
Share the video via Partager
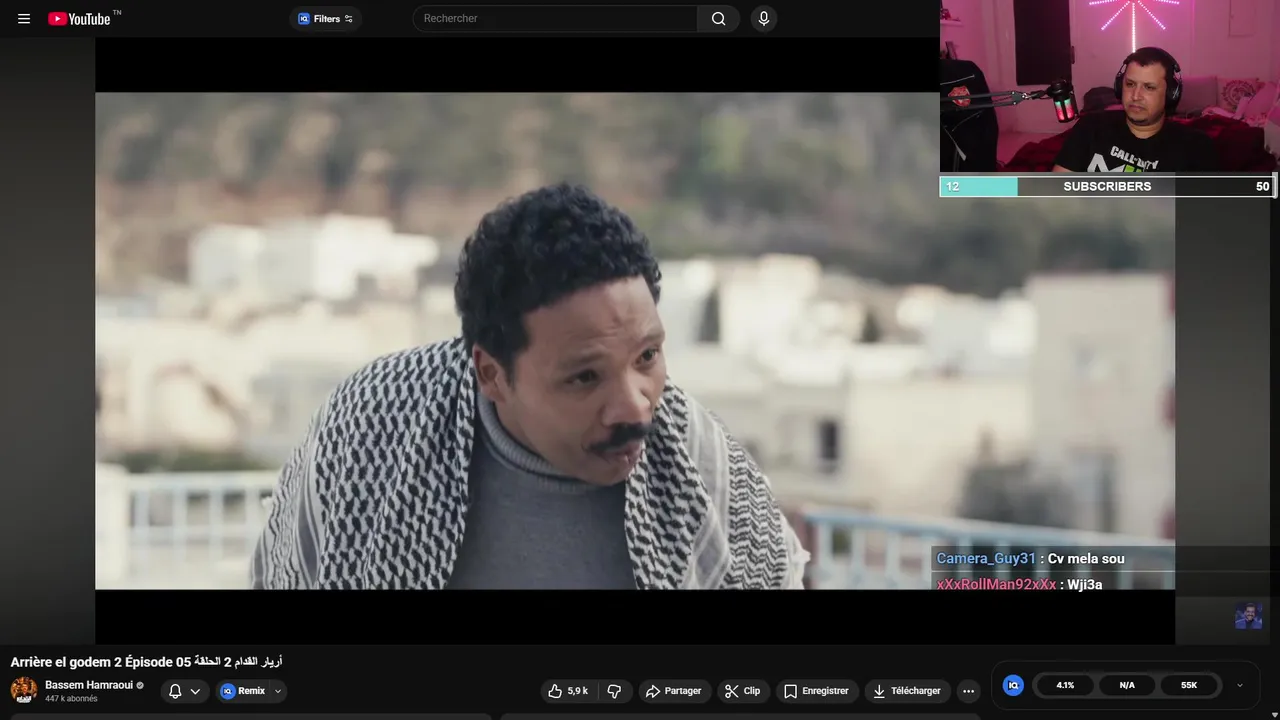(x=674, y=691)
